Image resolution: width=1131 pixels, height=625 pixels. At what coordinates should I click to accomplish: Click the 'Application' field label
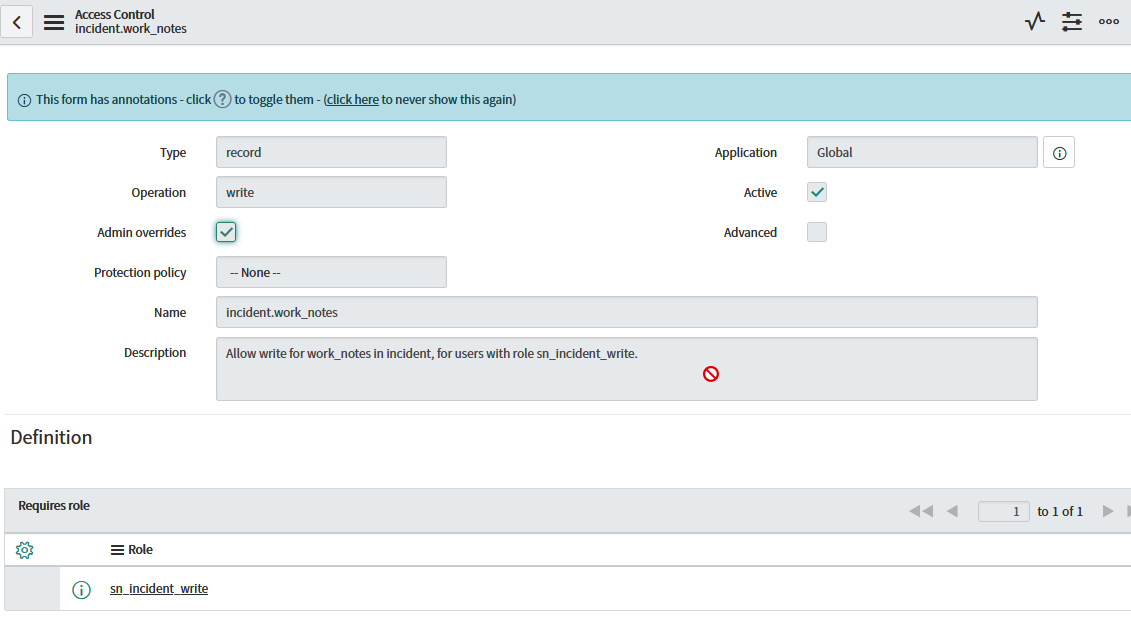(x=746, y=153)
